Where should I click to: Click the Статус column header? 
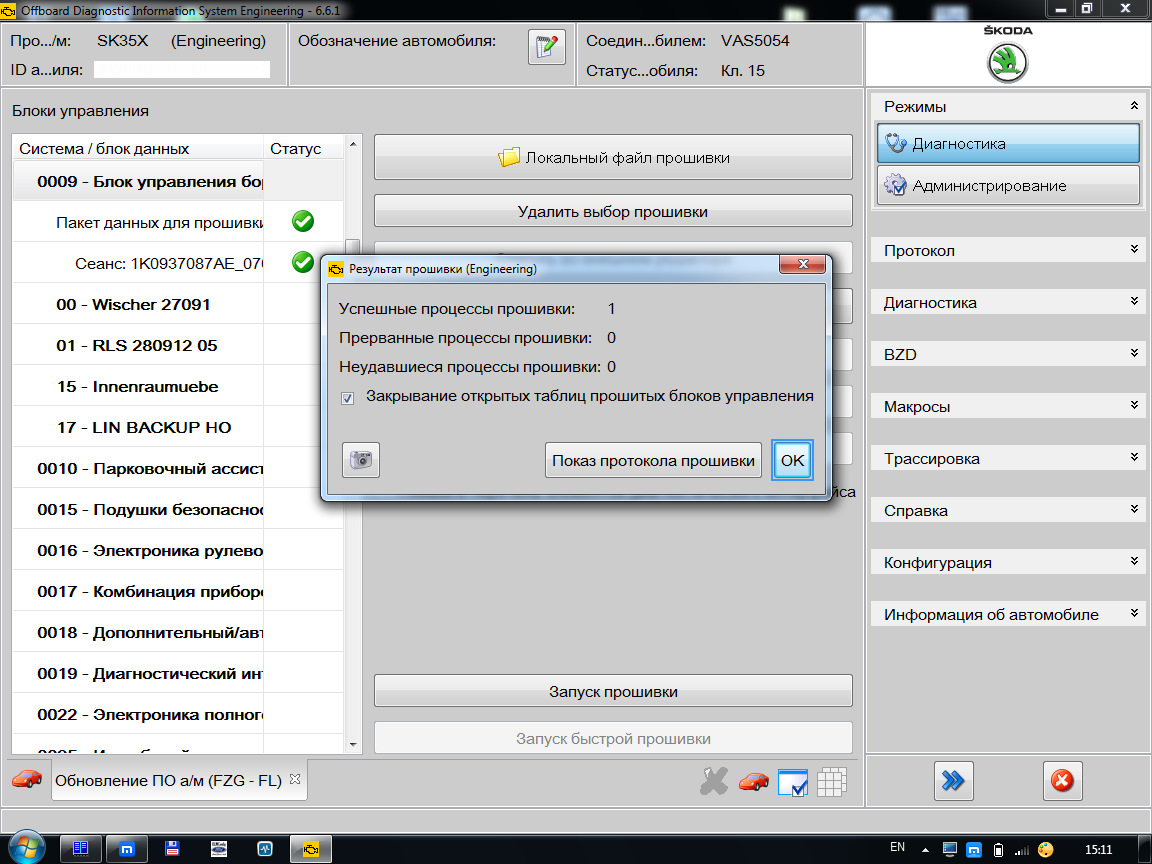[x=303, y=148]
